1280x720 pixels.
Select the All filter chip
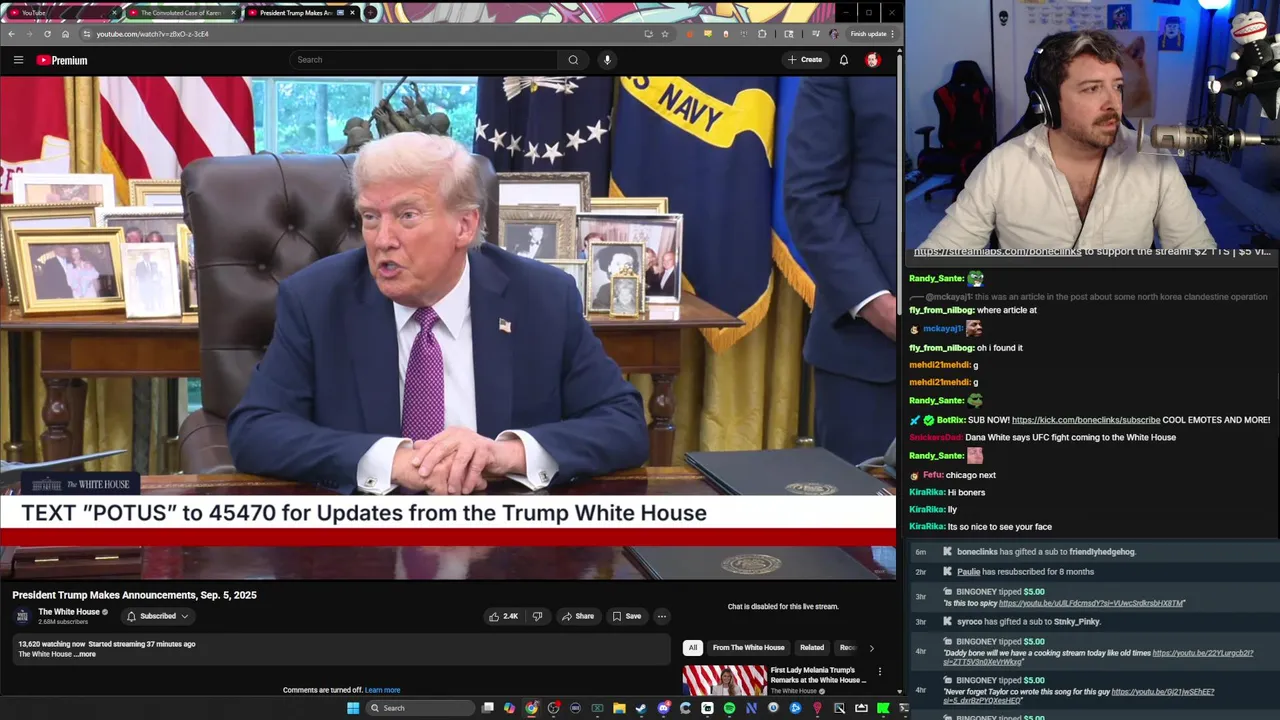click(692, 648)
